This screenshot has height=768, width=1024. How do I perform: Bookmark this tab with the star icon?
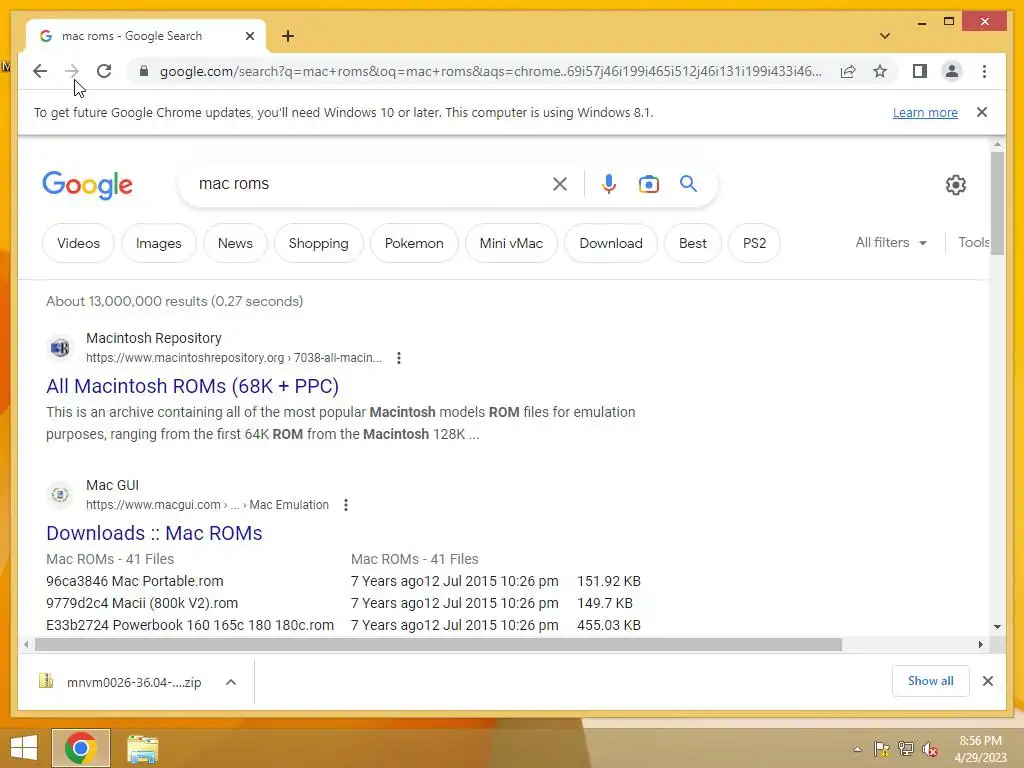click(x=880, y=71)
